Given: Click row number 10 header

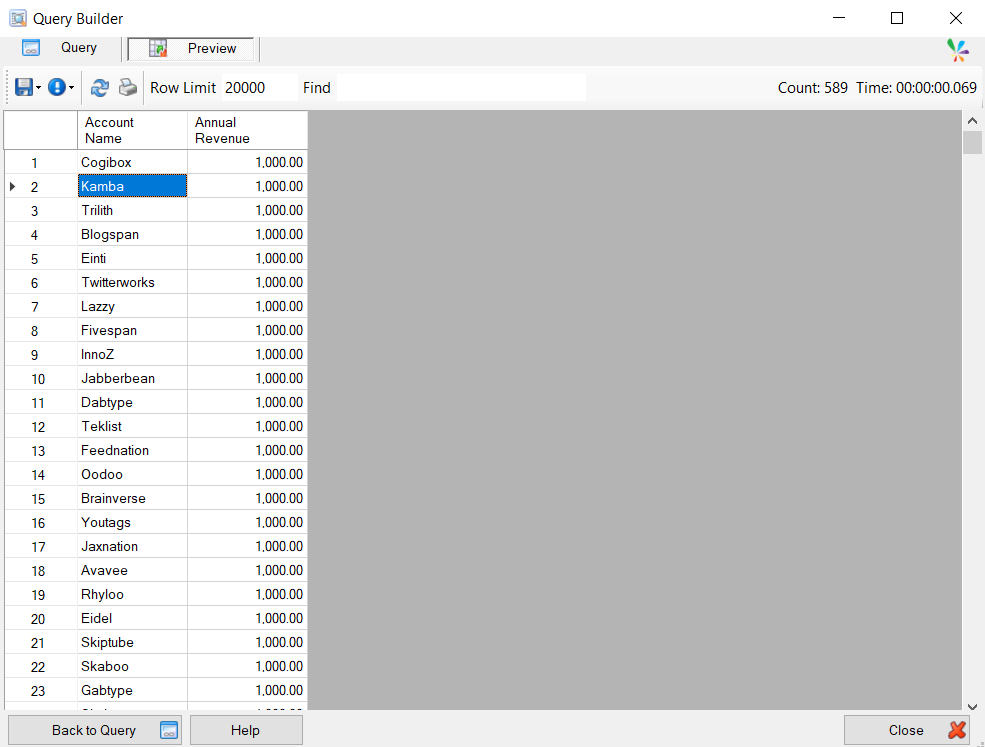Looking at the screenshot, I should coord(41,378).
